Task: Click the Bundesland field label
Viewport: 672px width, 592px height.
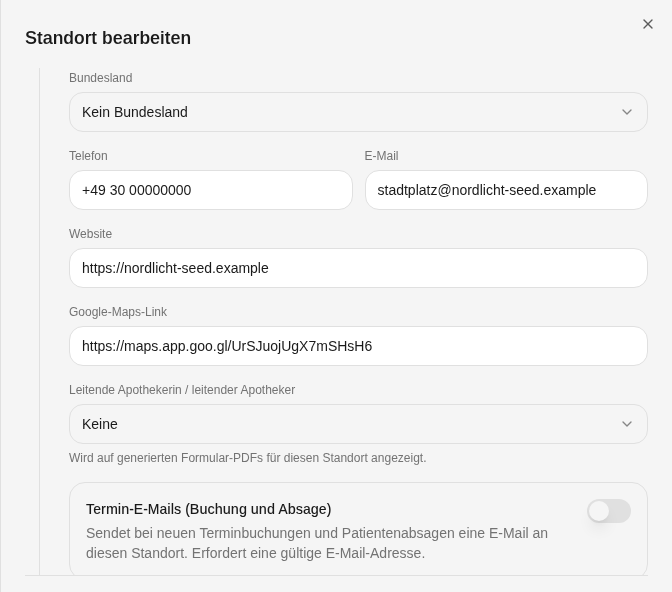Action: coord(101,78)
